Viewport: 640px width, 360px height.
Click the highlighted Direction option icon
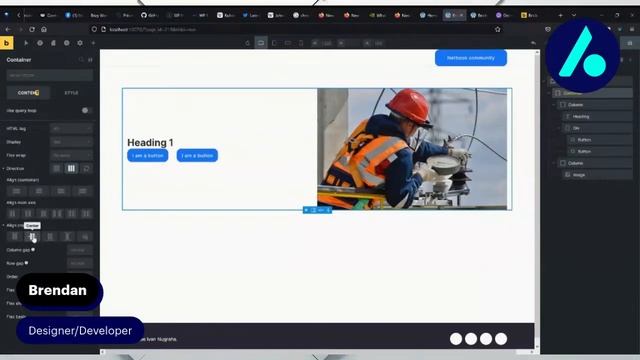(71, 168)
